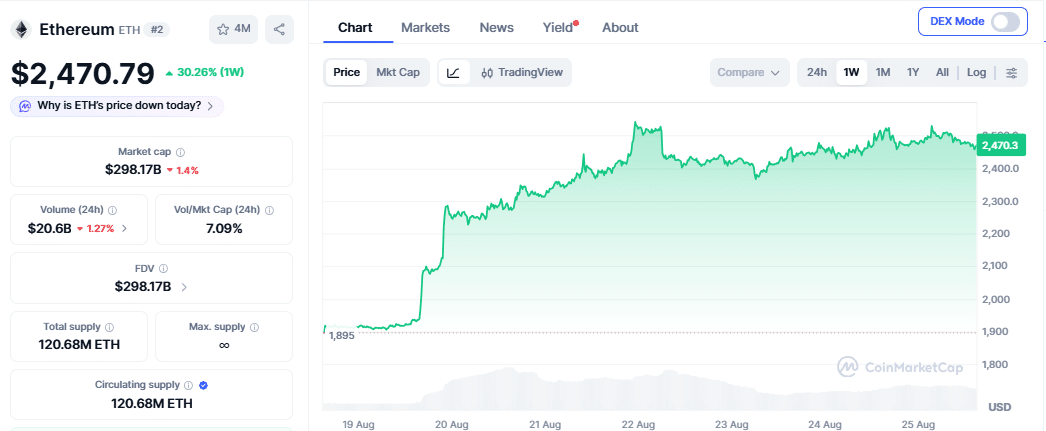Open Volume (24h) info icon
The image size is (1046, 431).
point(112,210)
